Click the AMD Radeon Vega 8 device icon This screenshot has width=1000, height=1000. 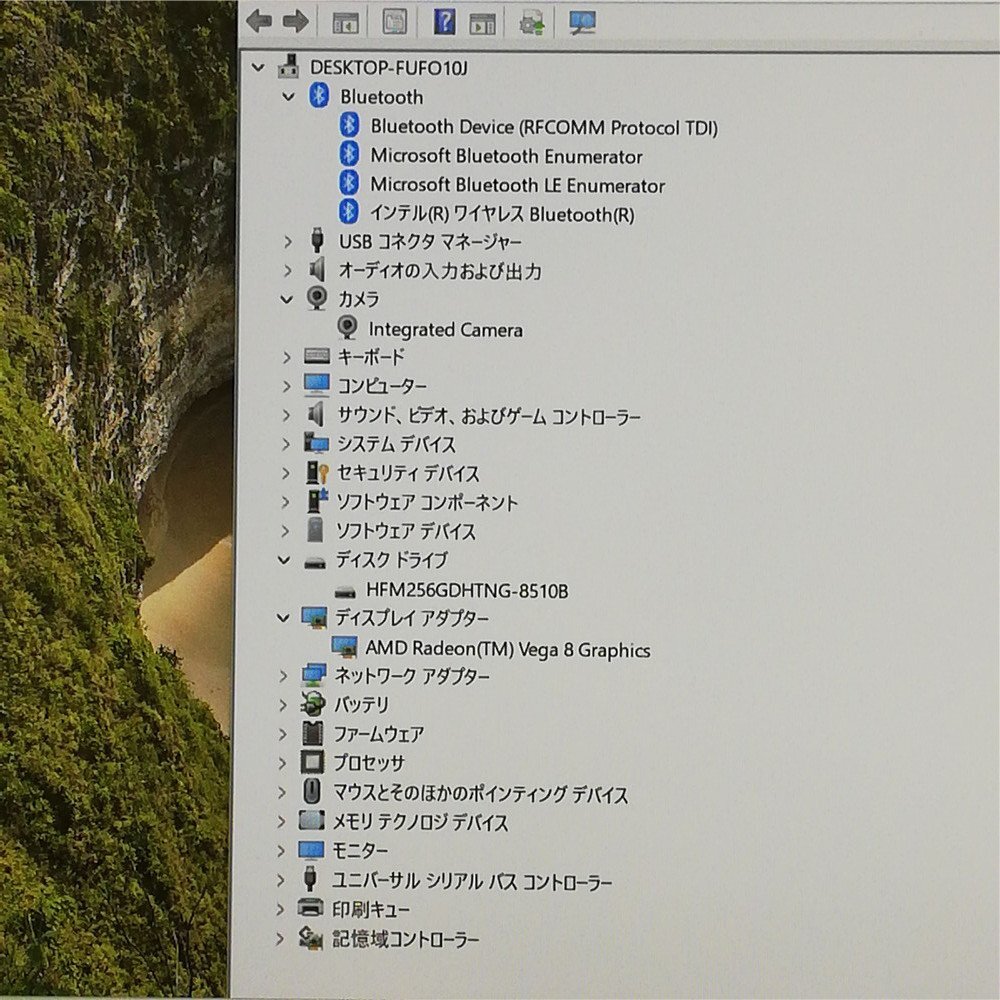344,648
